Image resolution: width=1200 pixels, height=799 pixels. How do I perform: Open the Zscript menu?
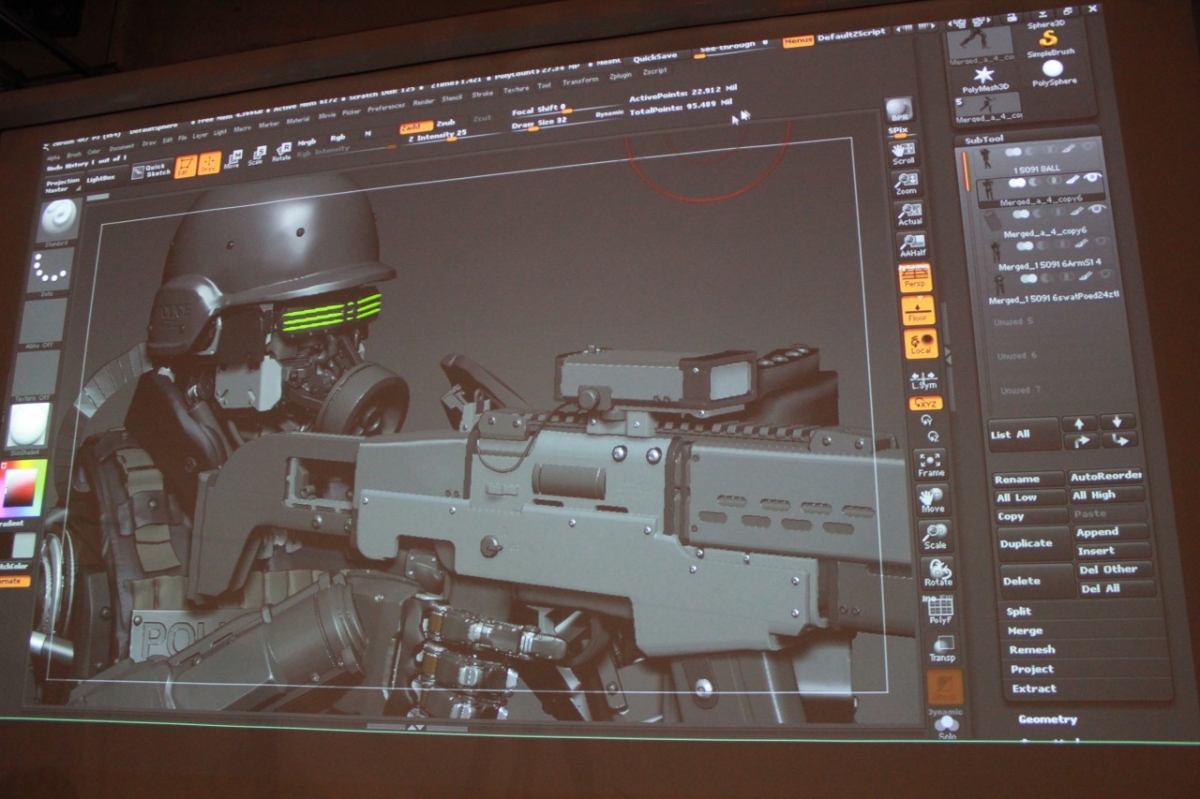655,72
